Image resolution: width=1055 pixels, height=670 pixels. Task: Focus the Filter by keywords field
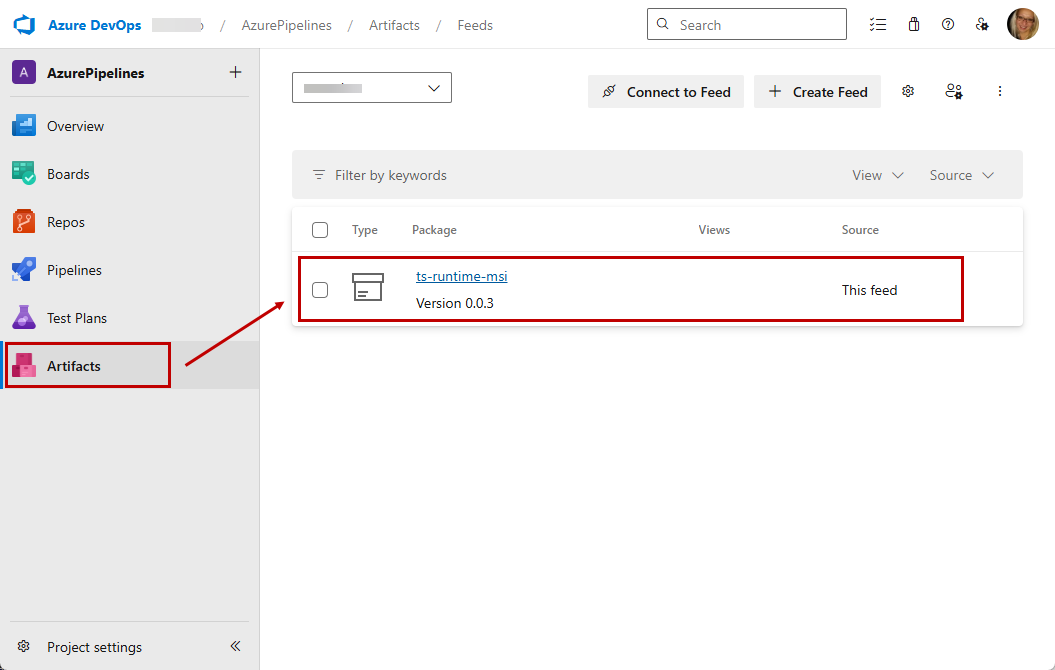tap(390, 175)
